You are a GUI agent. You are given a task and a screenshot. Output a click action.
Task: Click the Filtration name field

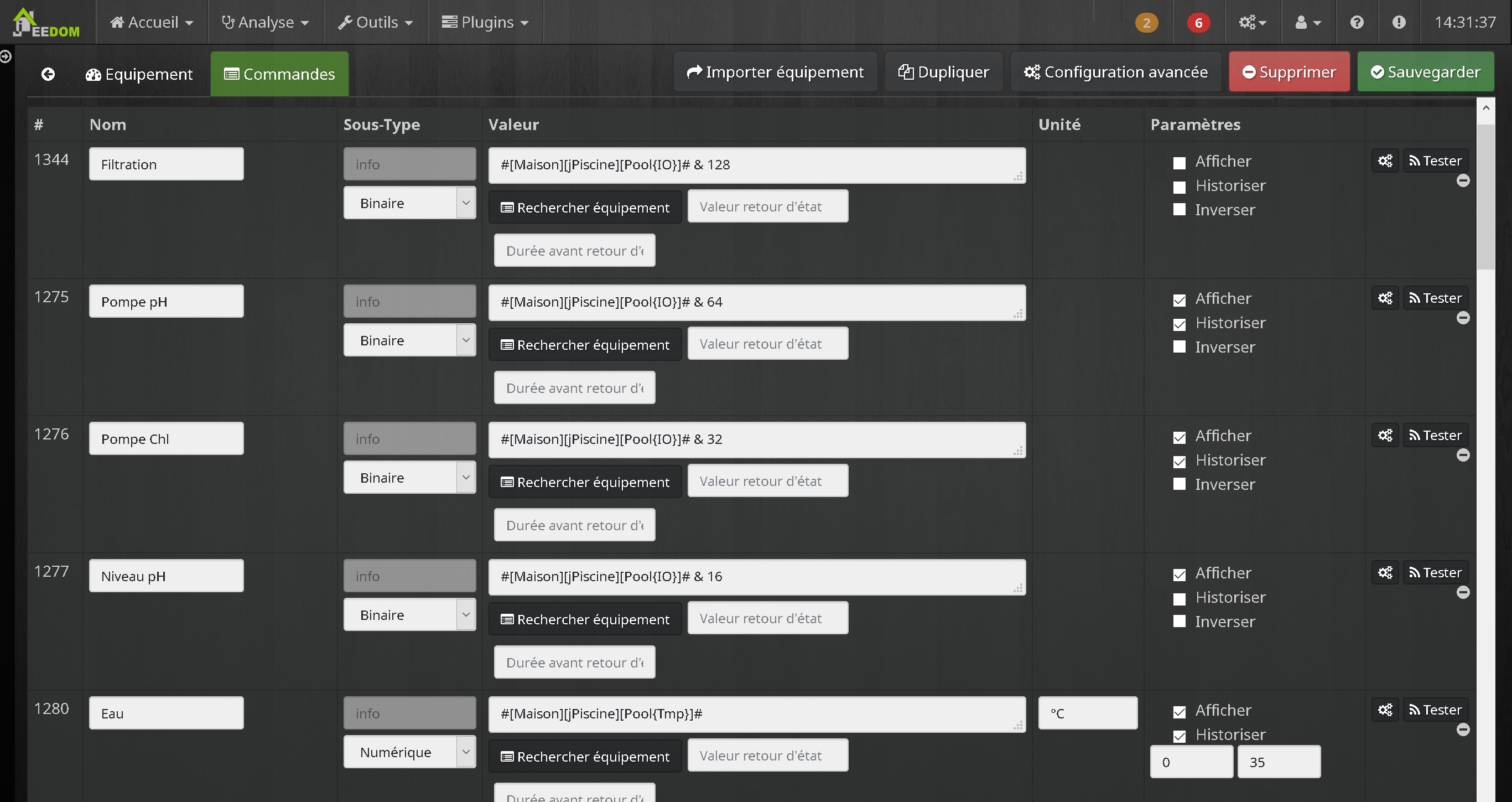pos(166,164)
